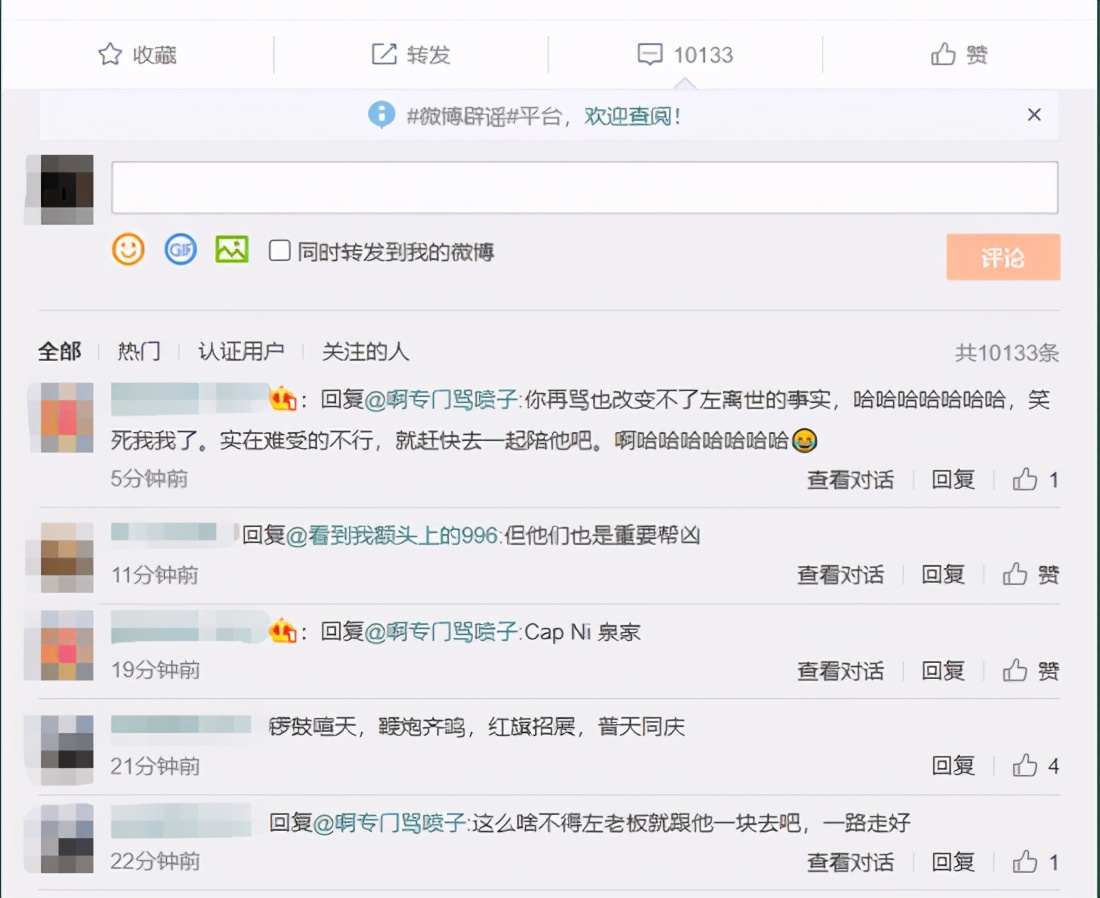Image resolution: width=1100 pixels, height=898 pixels.
Task: Select the 认证用户 filter tab
Action: tap(241, 352)
